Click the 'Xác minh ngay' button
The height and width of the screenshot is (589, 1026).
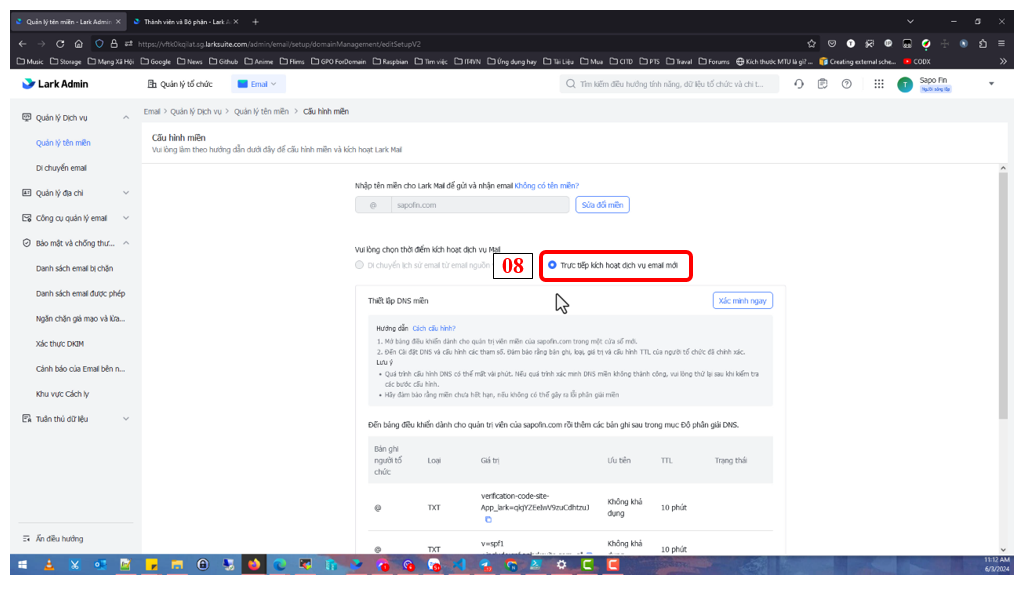[742, 300]
